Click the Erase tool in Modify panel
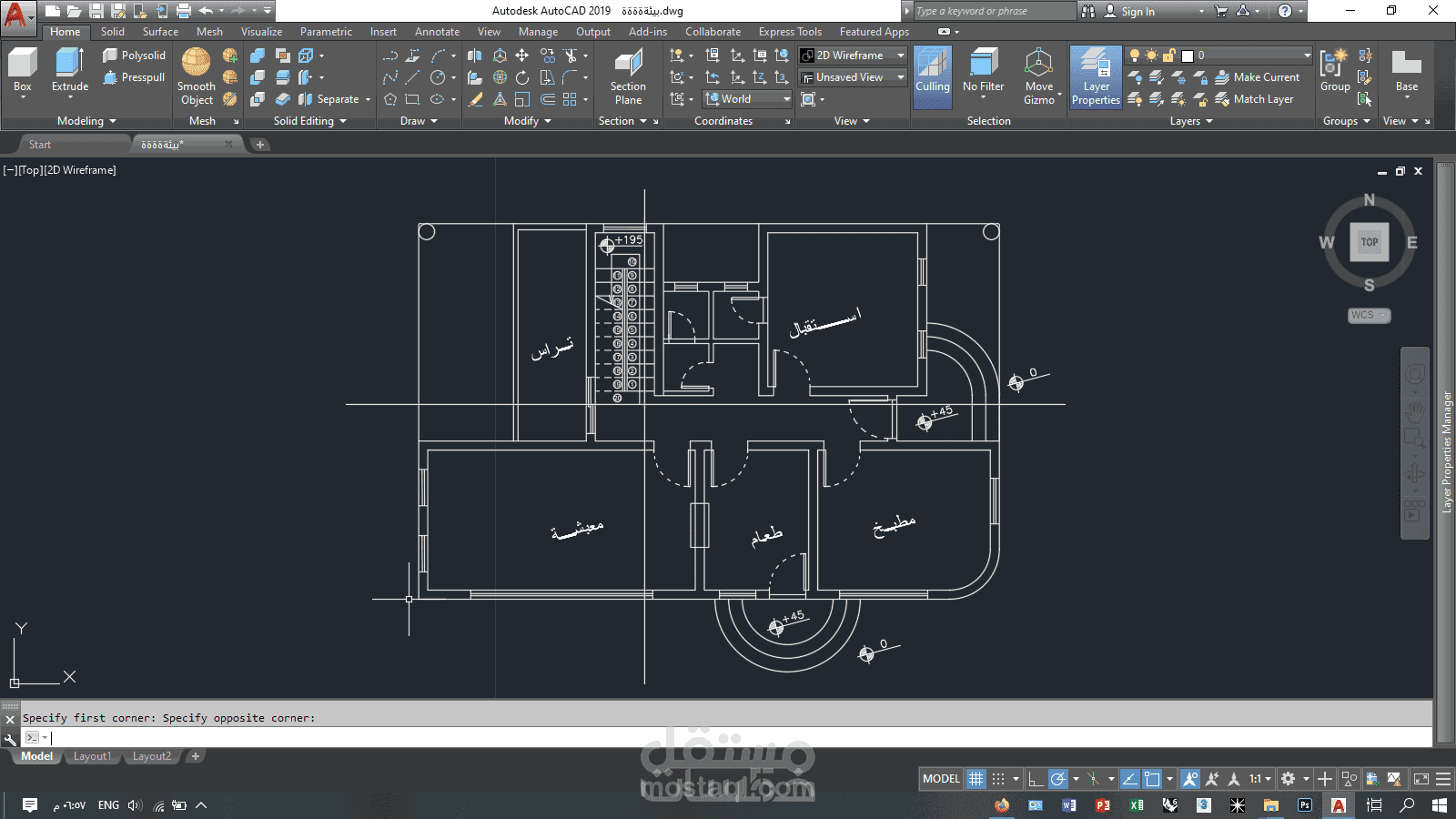This screenshot has height=819, width=1456. (475, 99)
